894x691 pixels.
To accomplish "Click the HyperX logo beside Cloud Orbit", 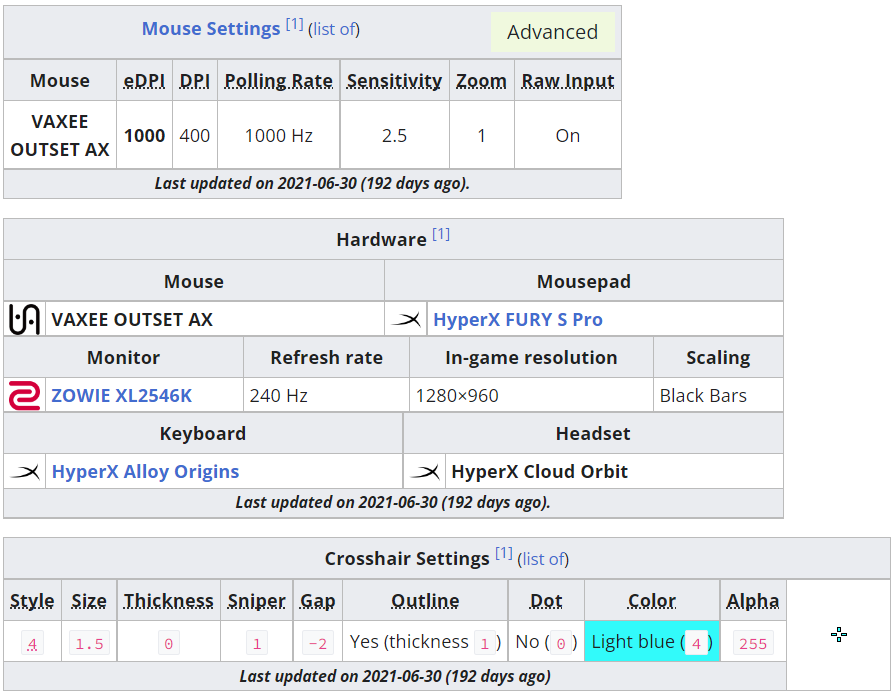I will point(425,471).
